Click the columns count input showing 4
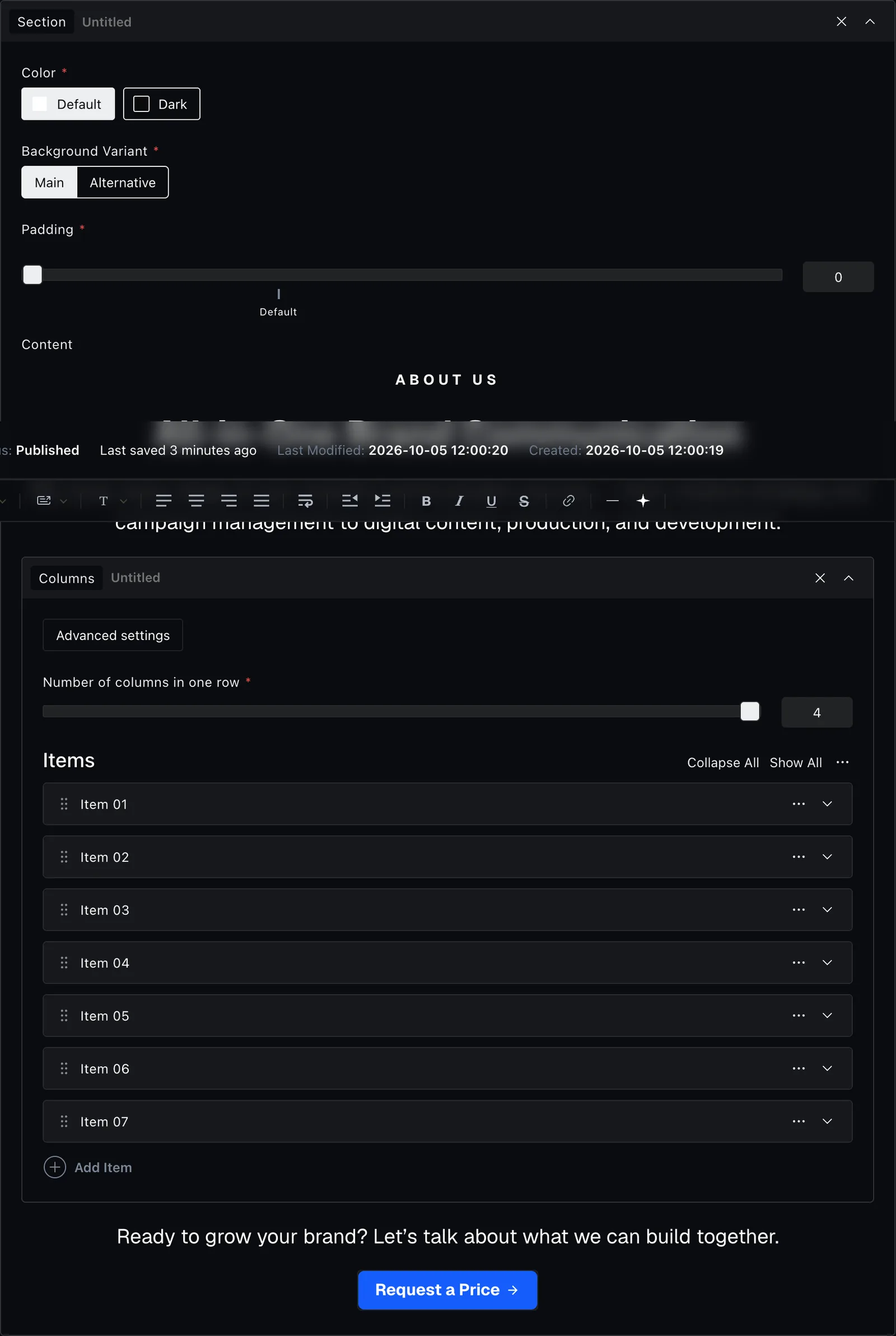This screenshot has width=896, height=1336. [x=816, y=712]
